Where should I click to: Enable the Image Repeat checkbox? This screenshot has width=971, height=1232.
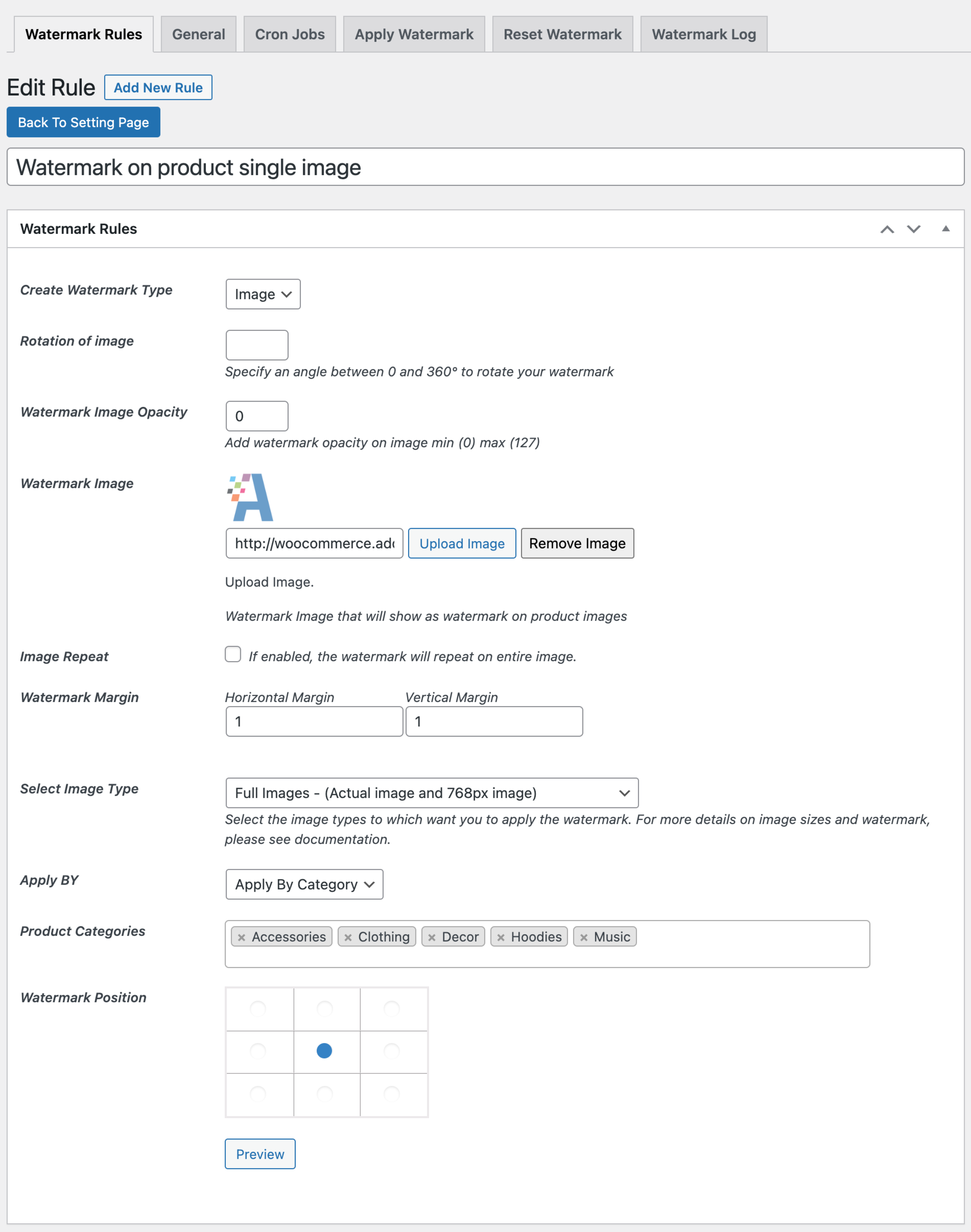(x=233, y=654)
